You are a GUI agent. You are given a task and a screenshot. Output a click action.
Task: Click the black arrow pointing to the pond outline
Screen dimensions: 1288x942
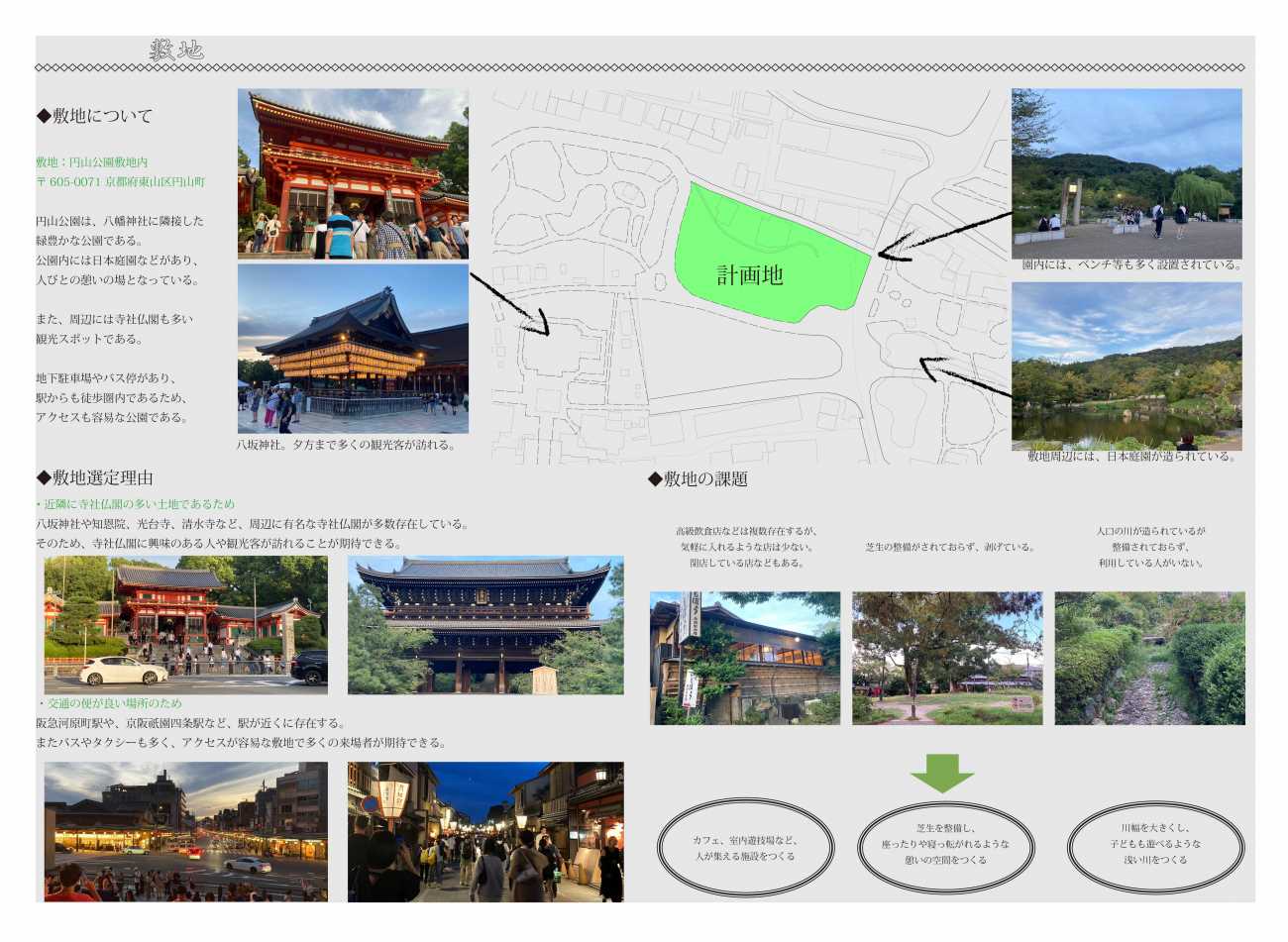tap(966, 381)
